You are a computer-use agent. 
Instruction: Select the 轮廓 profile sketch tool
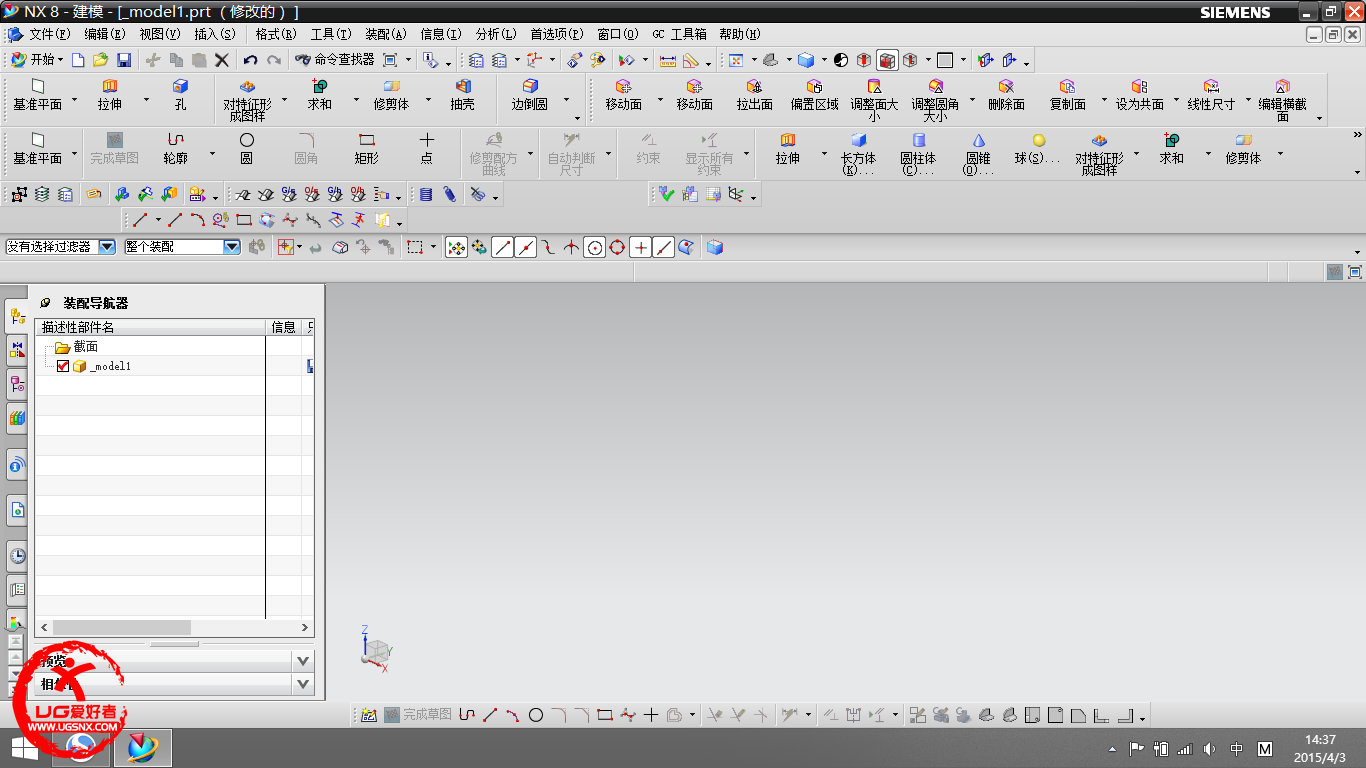tap(176, 149)
